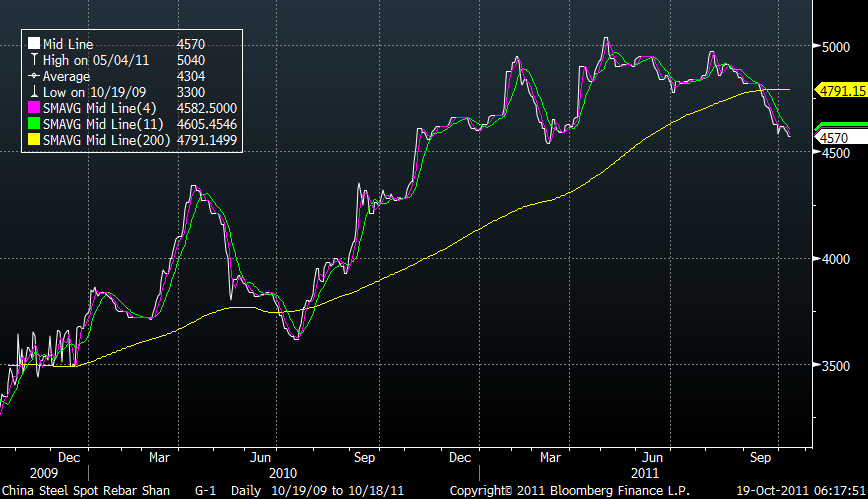This screenshot has width=868, height=499.
Task: Click the Daily date range text
Action: (312, 490)
